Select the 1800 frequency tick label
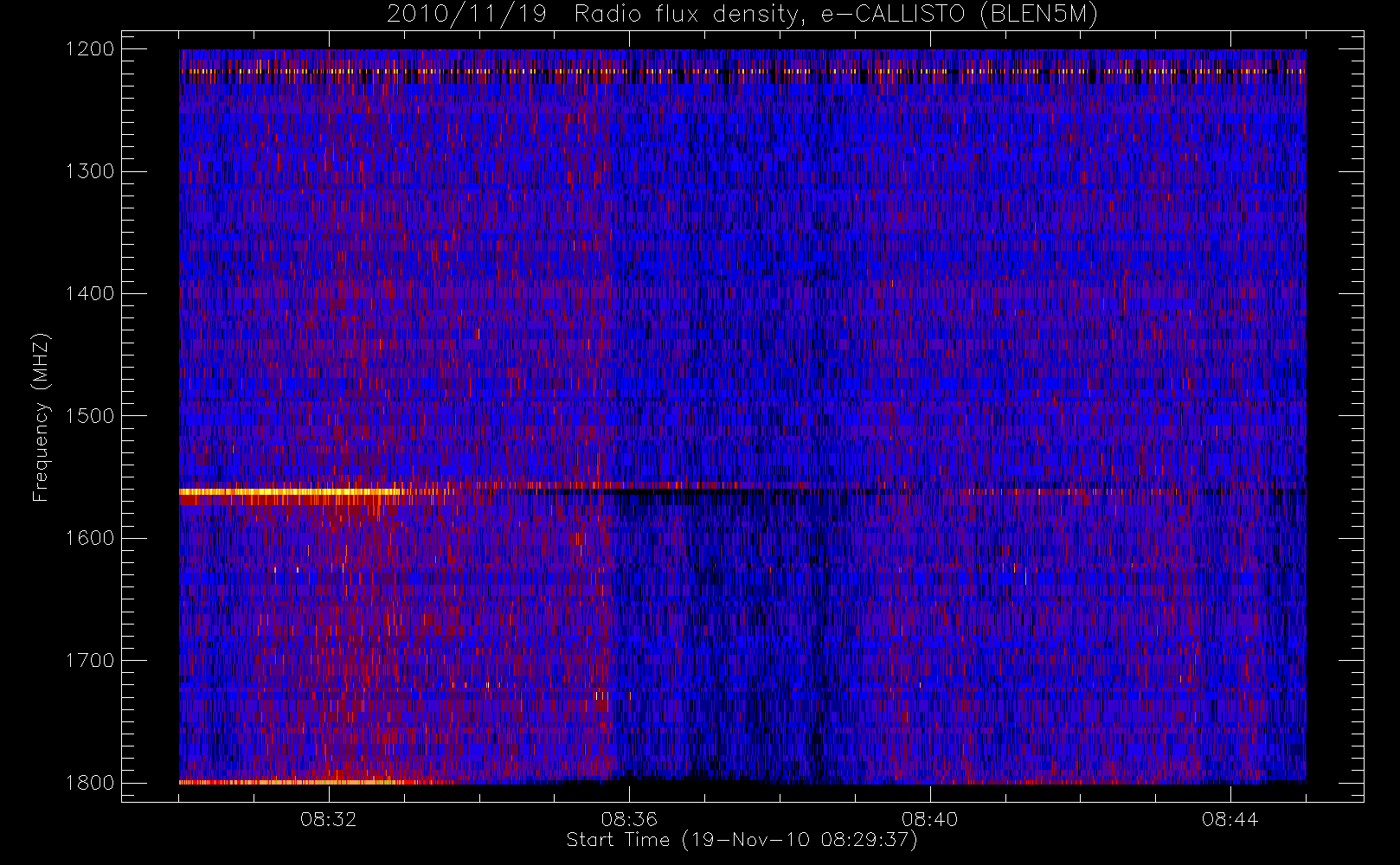Image resolution: width=1400 pixels, height=865 pixels. pos(90,783)
